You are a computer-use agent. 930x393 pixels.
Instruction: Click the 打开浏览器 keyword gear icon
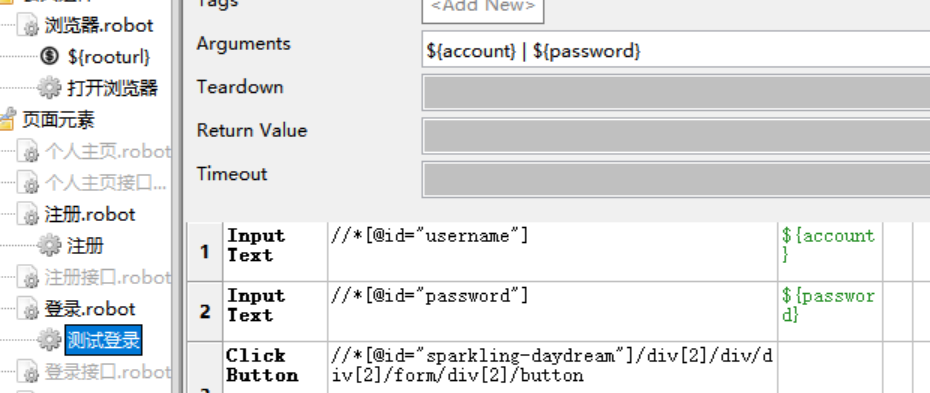[49, 88]
